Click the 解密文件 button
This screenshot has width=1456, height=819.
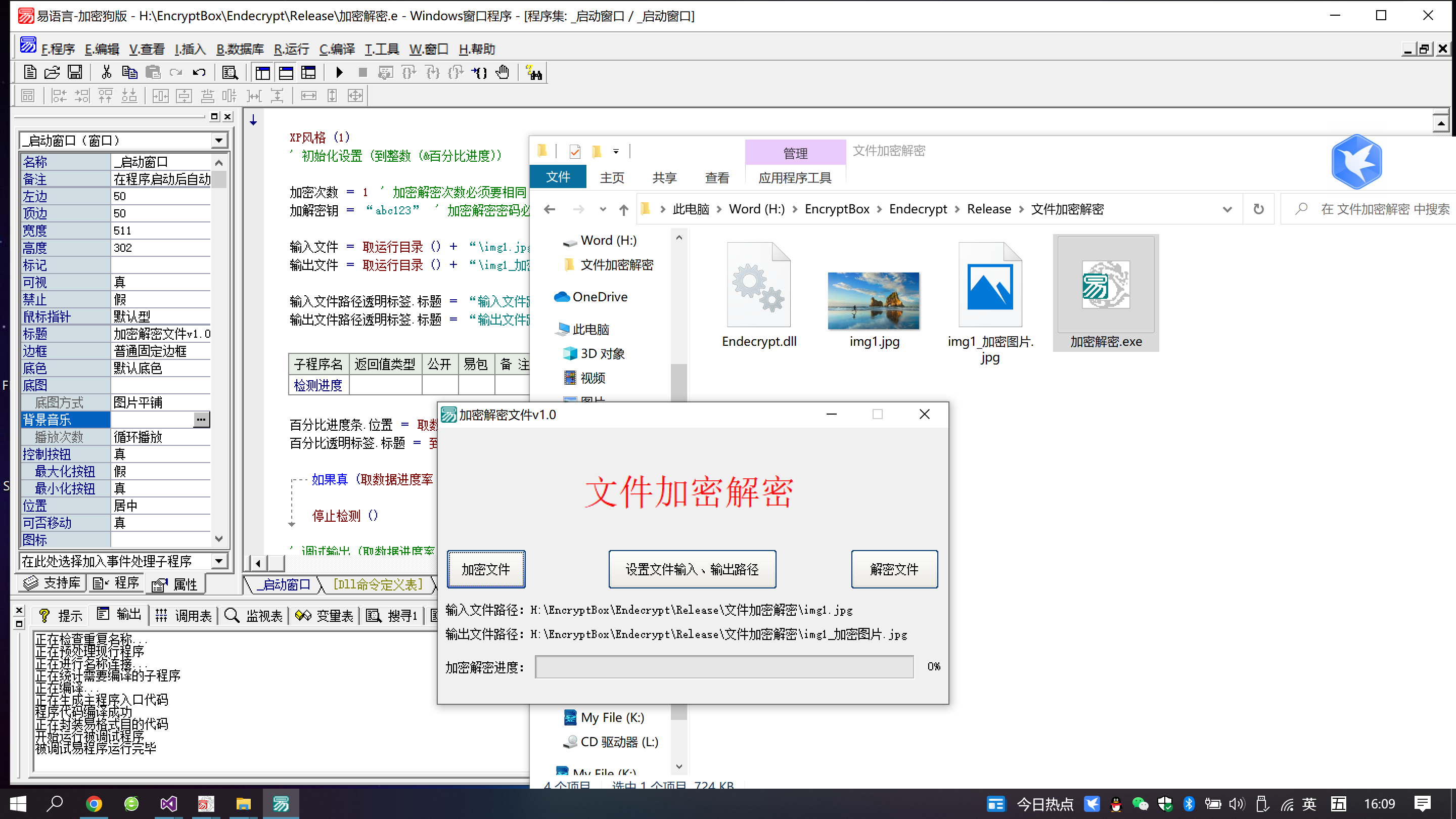pos(894,569)
